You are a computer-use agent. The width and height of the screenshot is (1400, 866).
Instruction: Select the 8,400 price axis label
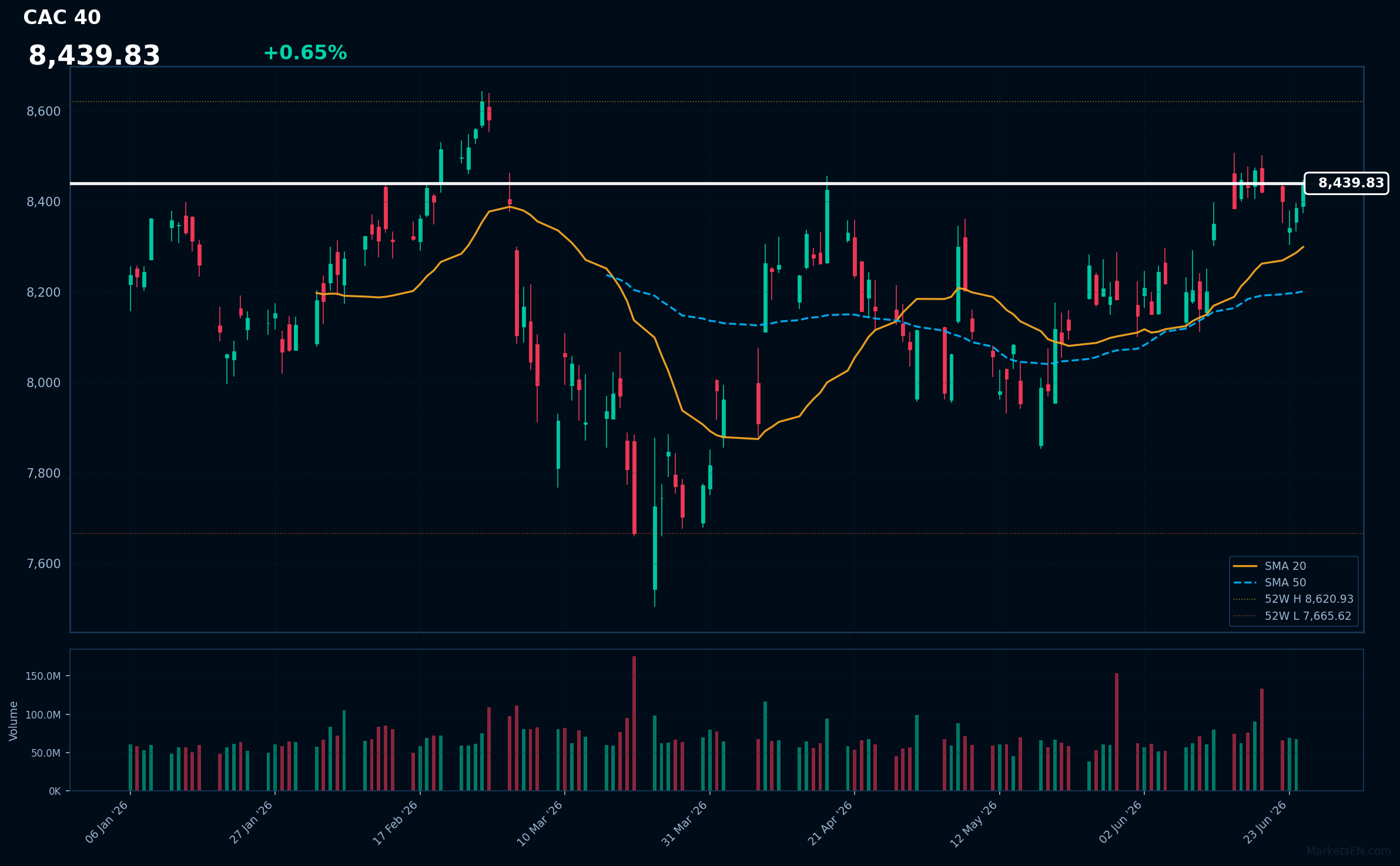coord(43,202)
